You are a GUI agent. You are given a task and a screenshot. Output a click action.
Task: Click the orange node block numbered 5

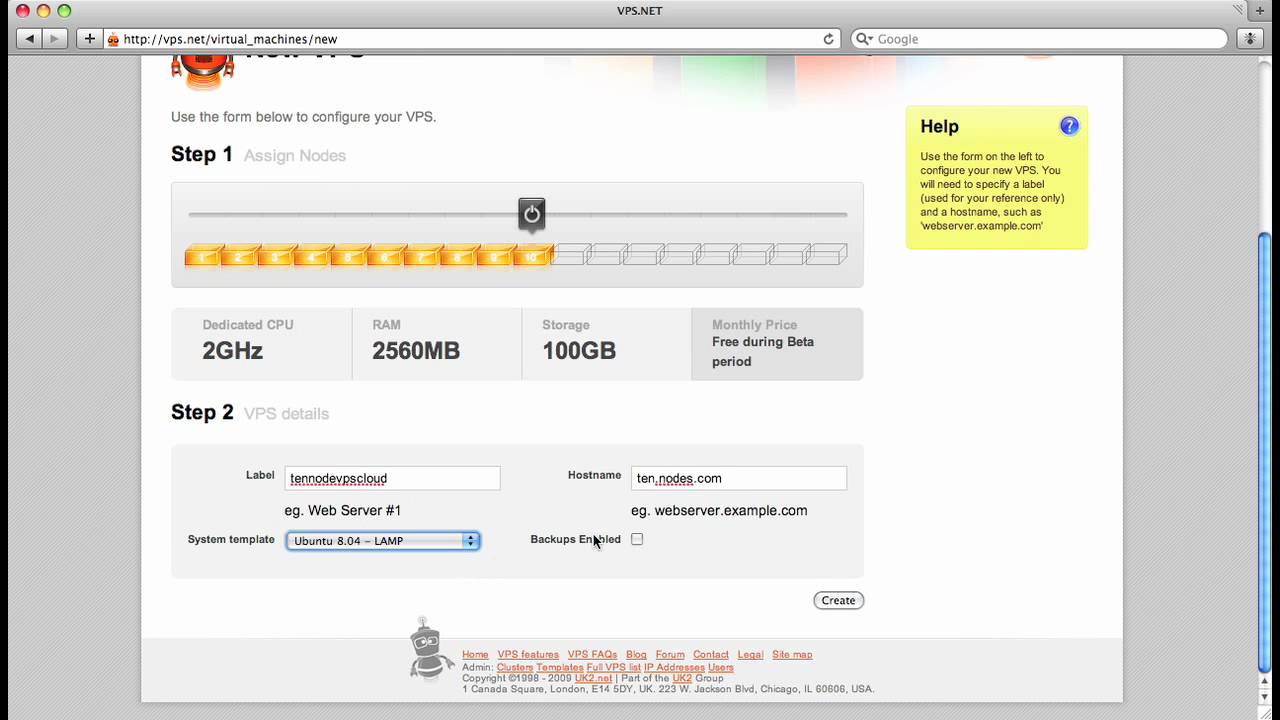(348, 255)
